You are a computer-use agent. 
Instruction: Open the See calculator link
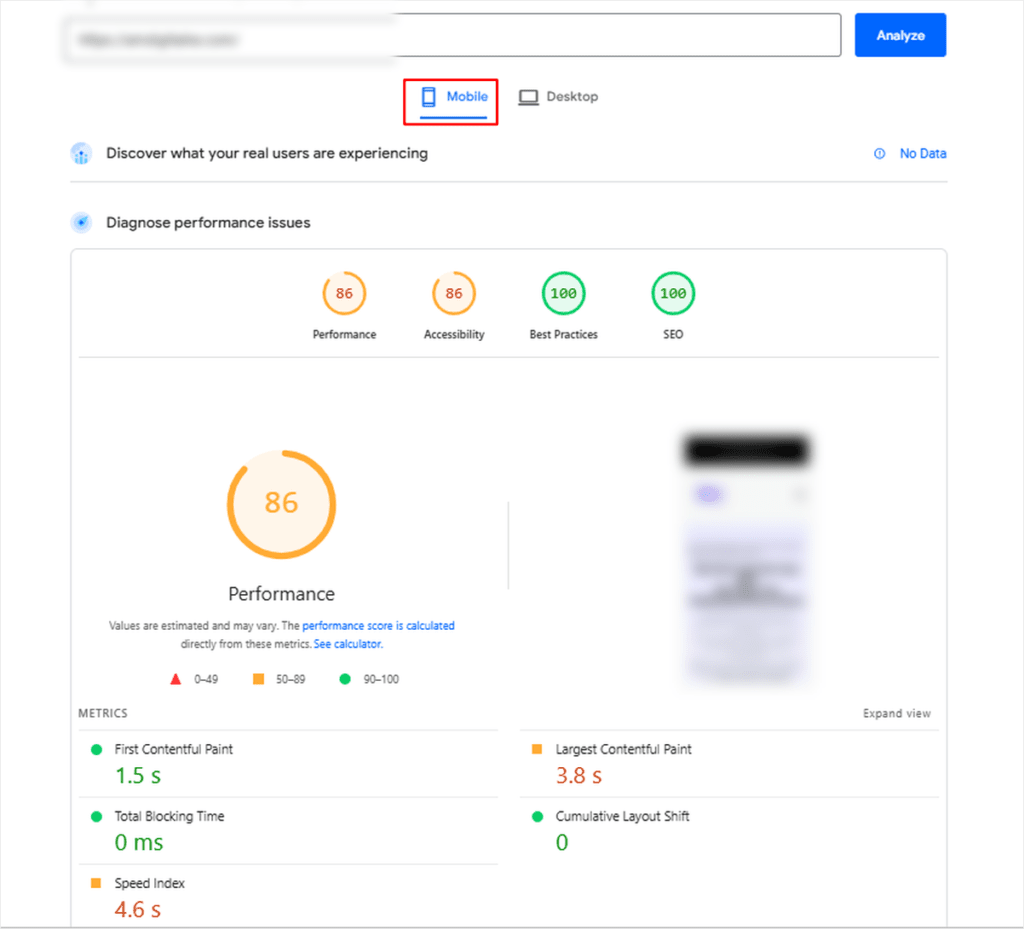tap(348, 644)
